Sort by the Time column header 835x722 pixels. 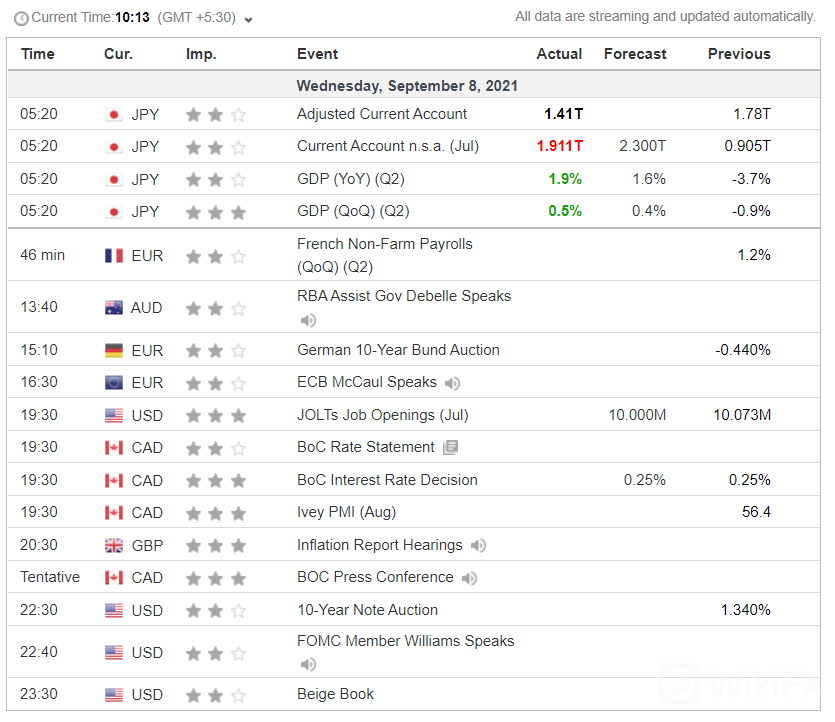point(38,54)
